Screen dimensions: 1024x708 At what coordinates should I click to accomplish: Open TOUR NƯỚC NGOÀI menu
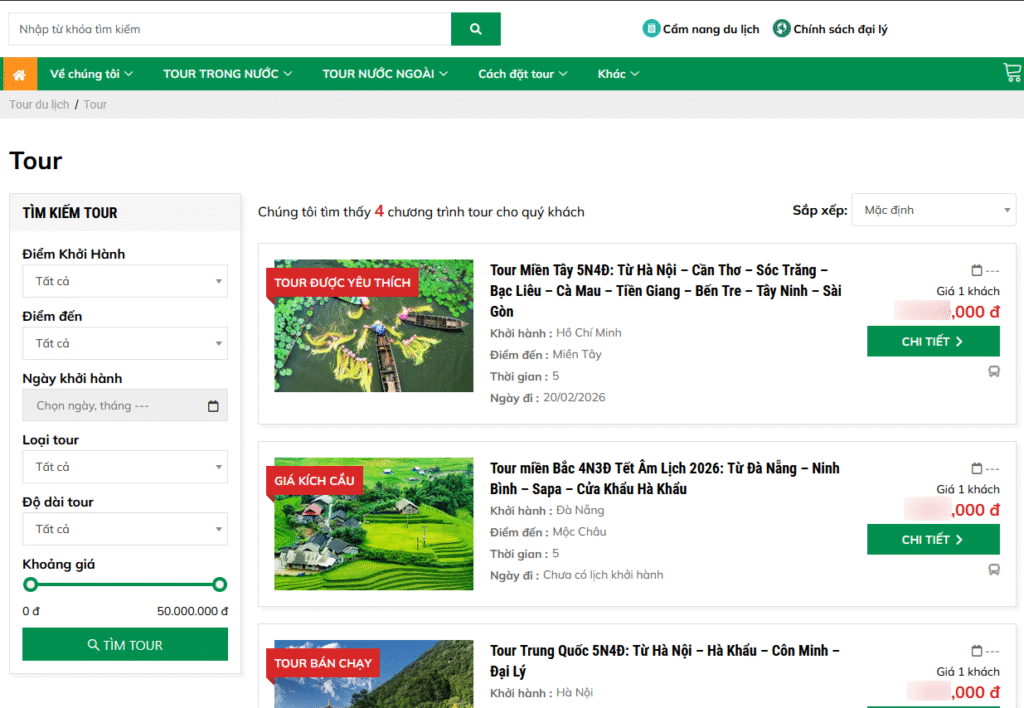pos(384,74)
